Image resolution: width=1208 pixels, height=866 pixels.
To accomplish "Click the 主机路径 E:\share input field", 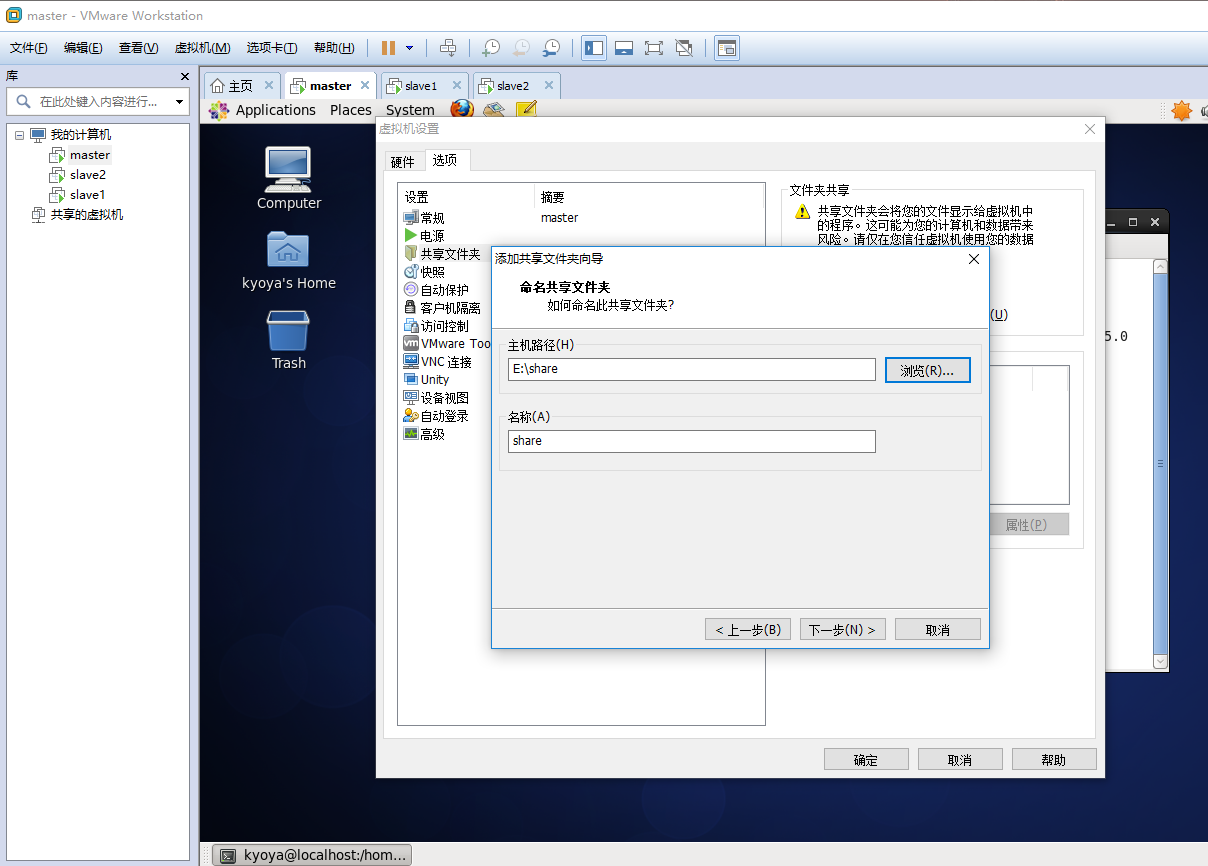I will 692,369.
